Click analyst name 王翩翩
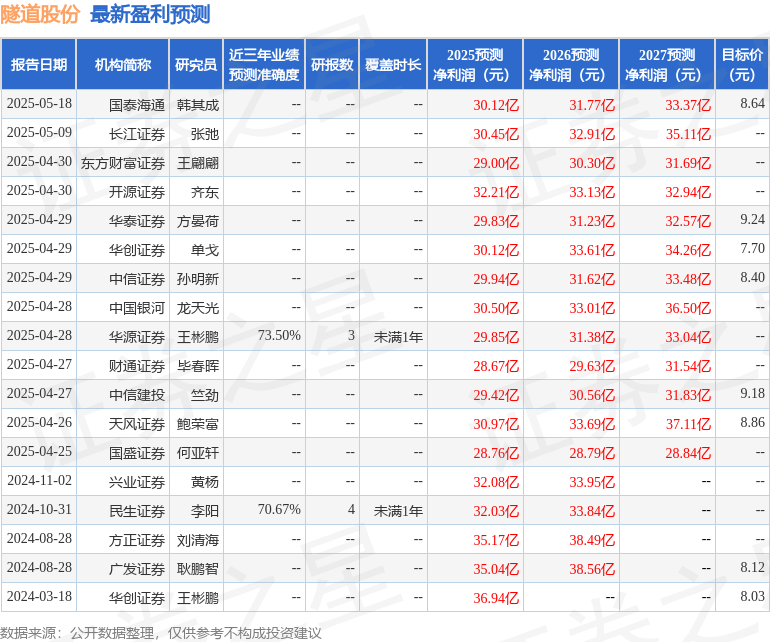The height and width of the screenshot is (642, 770). click(197, 163)
